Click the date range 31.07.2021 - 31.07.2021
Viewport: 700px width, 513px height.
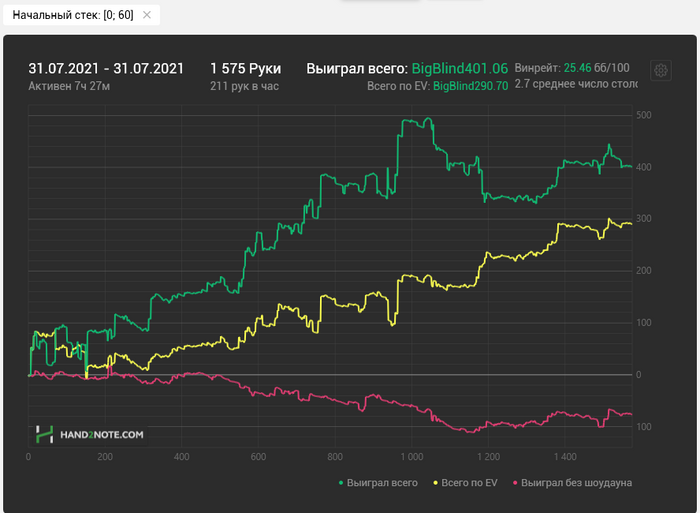click(x=106, y=68)
